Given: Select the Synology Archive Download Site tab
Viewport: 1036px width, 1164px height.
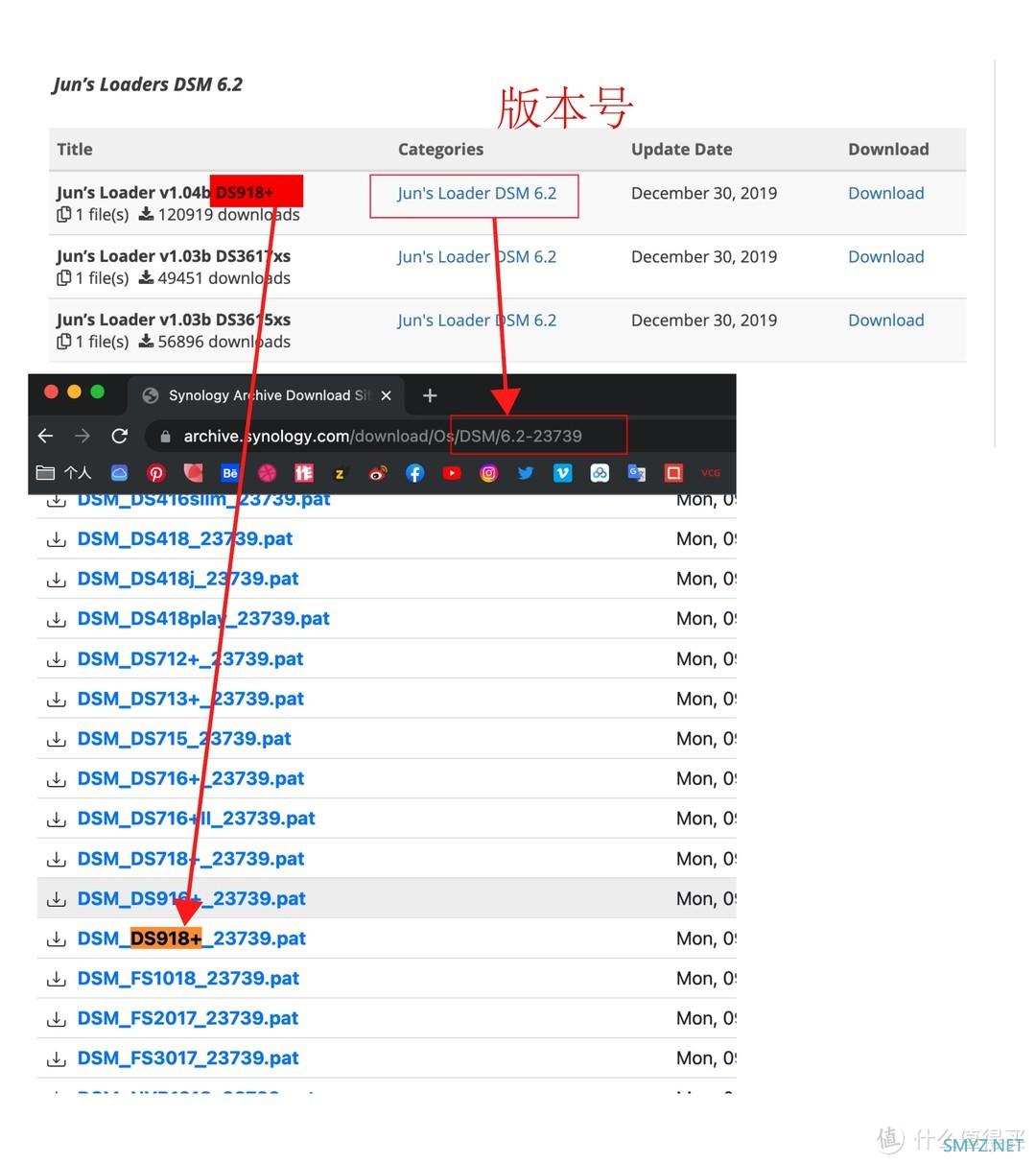Looking at the screenshot, I should [x=267, y=395].
